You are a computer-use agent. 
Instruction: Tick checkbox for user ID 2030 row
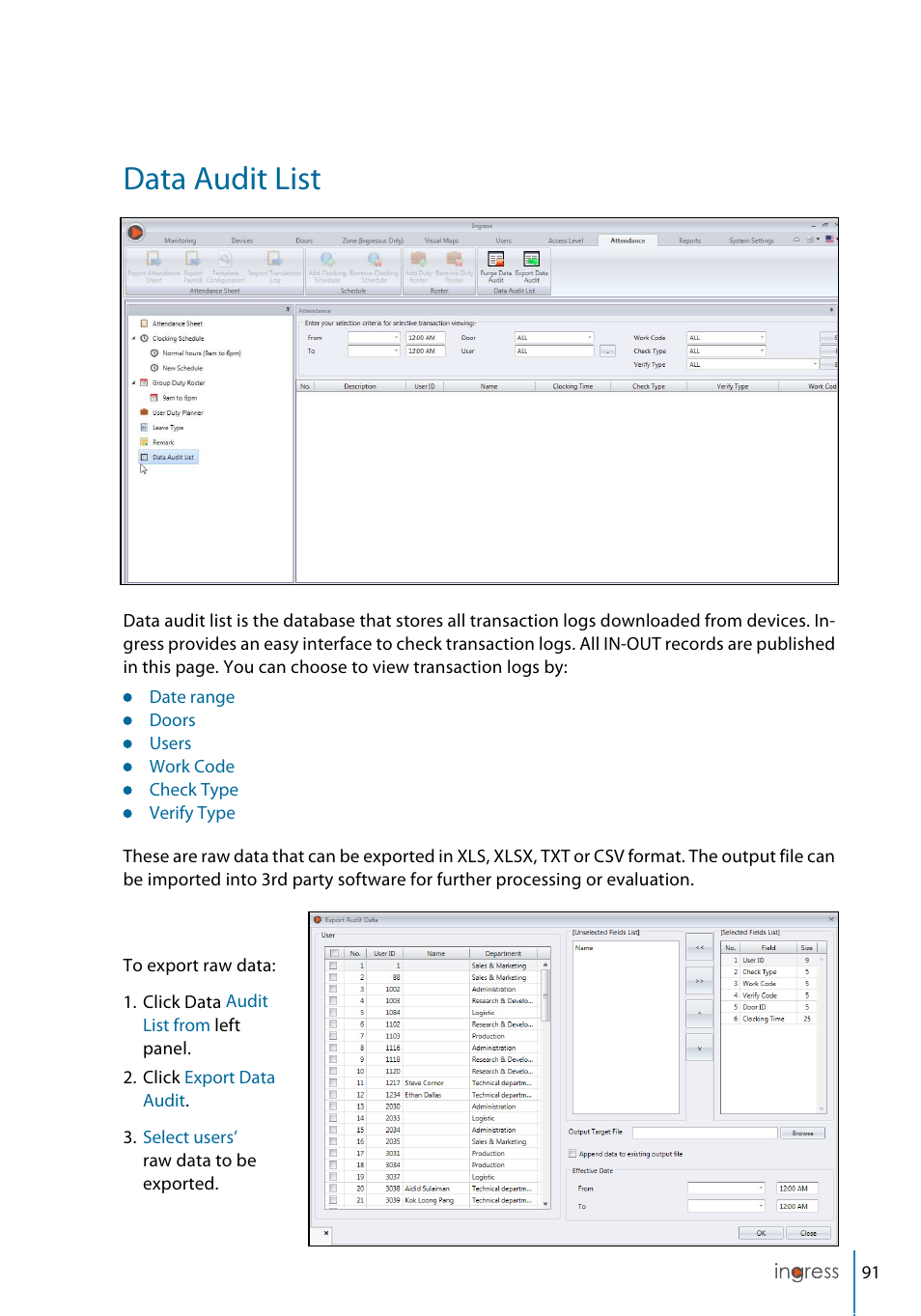click(333, 1106)
